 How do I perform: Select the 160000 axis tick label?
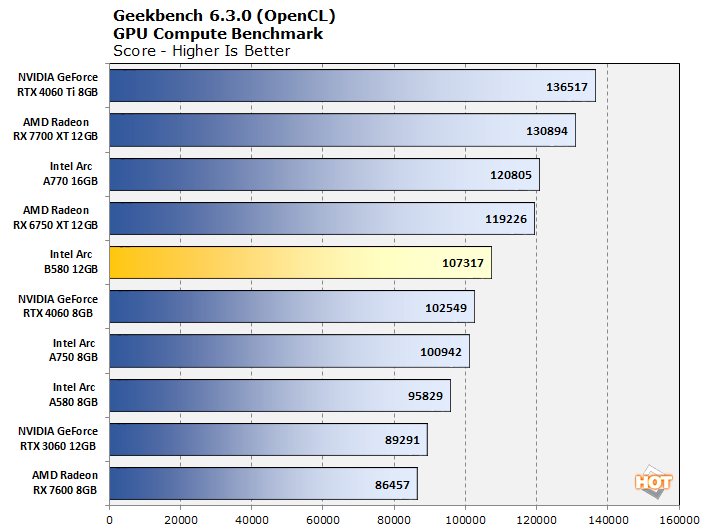(x=679, y=520)
